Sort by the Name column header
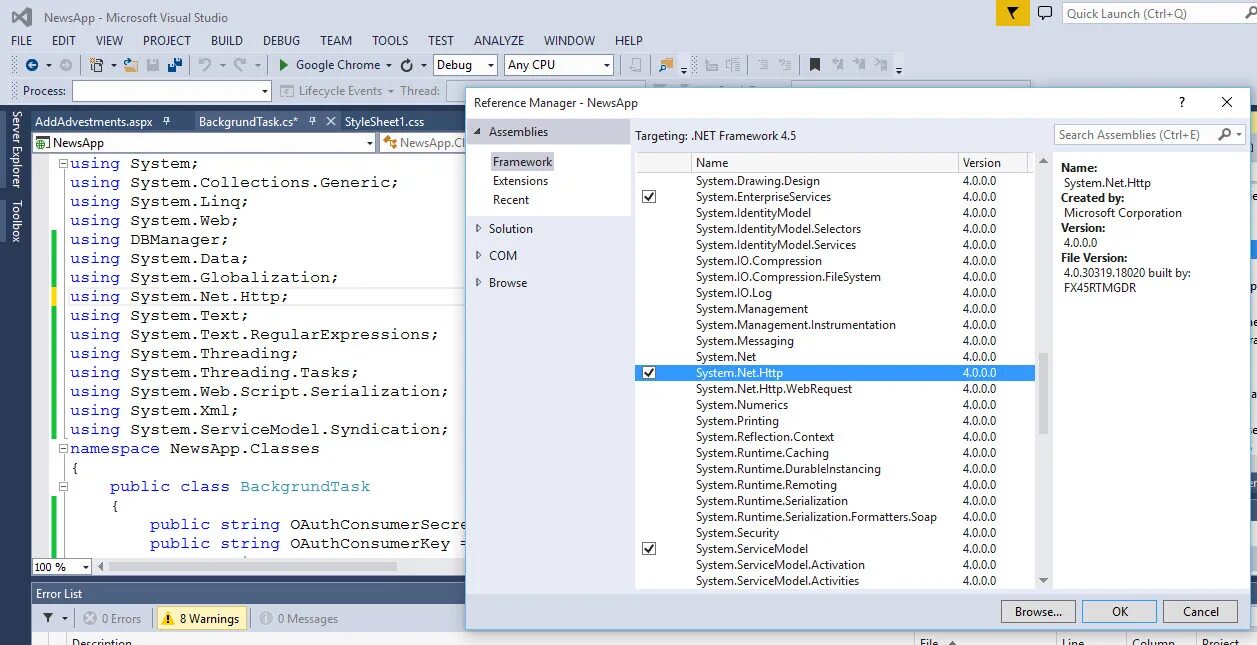The height and width of the screenshot is (645, 1257). point(824,162)
